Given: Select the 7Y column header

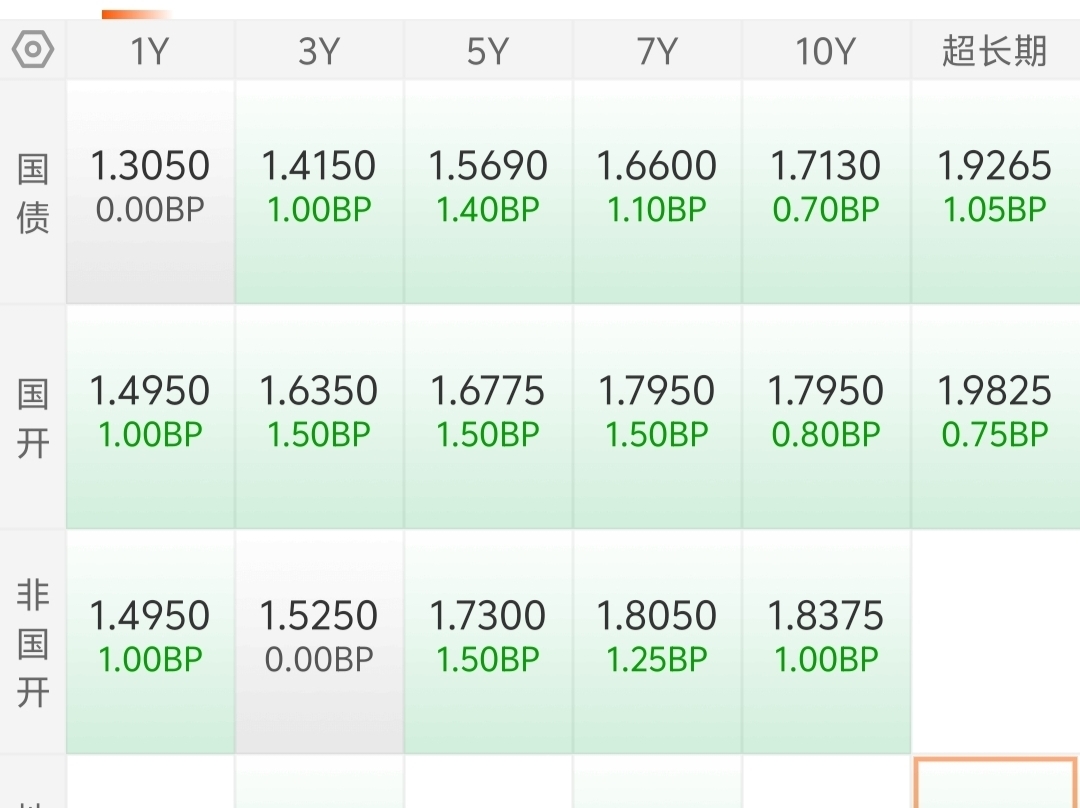Looking at the screenshot, I should point(657,50).
